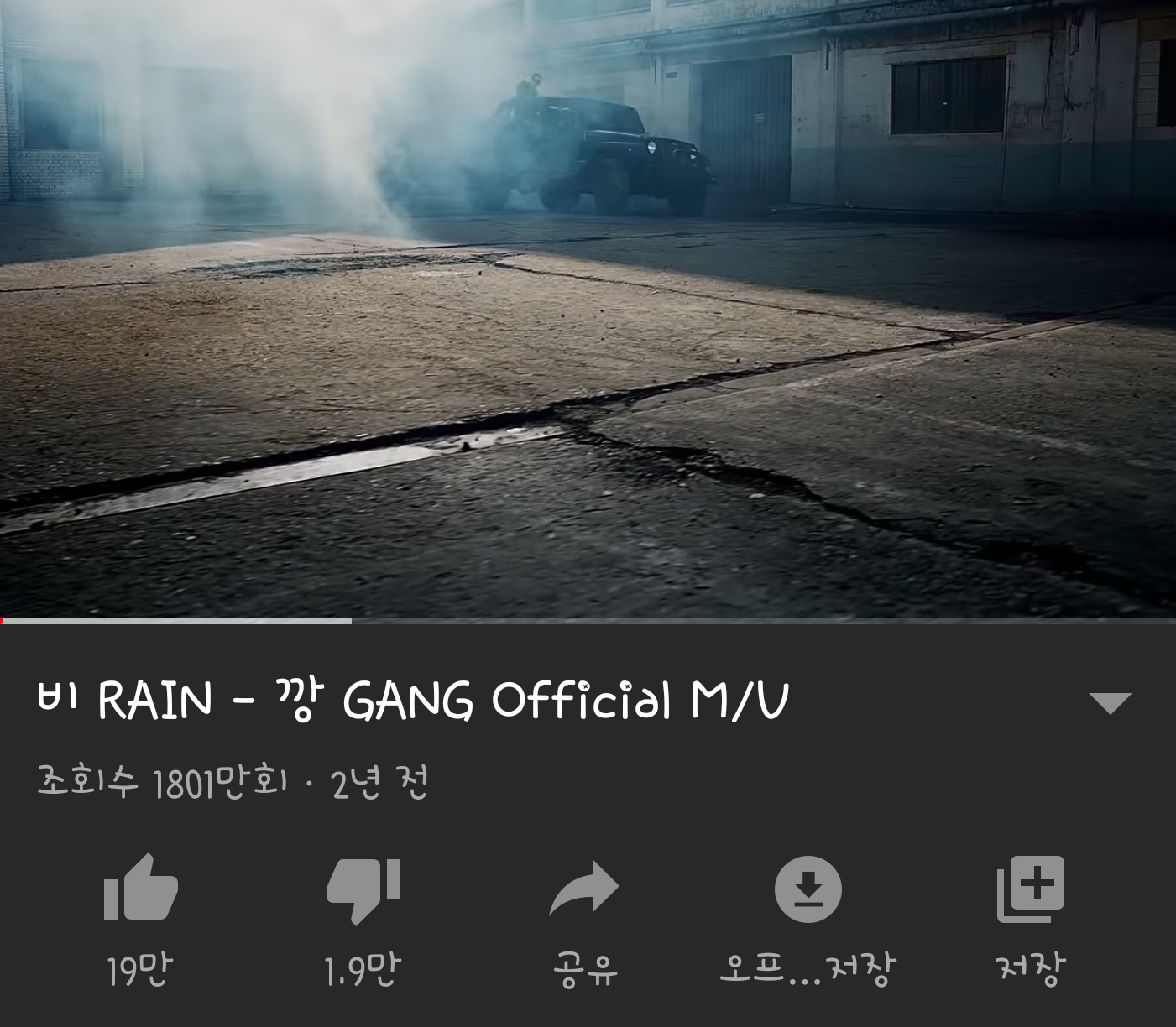Click the add-to-playlist save icon
The image size is (1176, 1027).
tap(1030, 889)
